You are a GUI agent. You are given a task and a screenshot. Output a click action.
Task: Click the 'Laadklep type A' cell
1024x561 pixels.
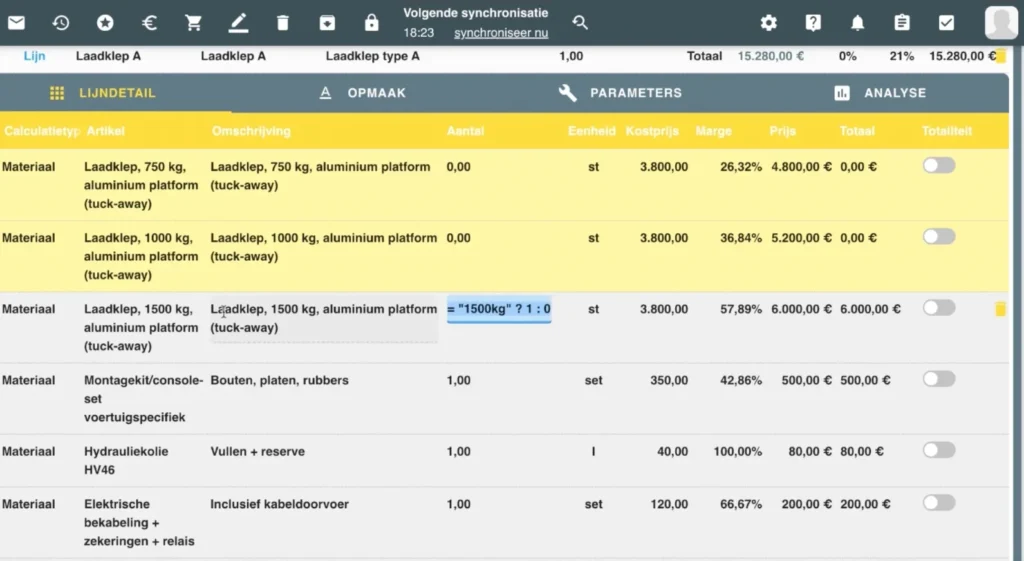372,56
